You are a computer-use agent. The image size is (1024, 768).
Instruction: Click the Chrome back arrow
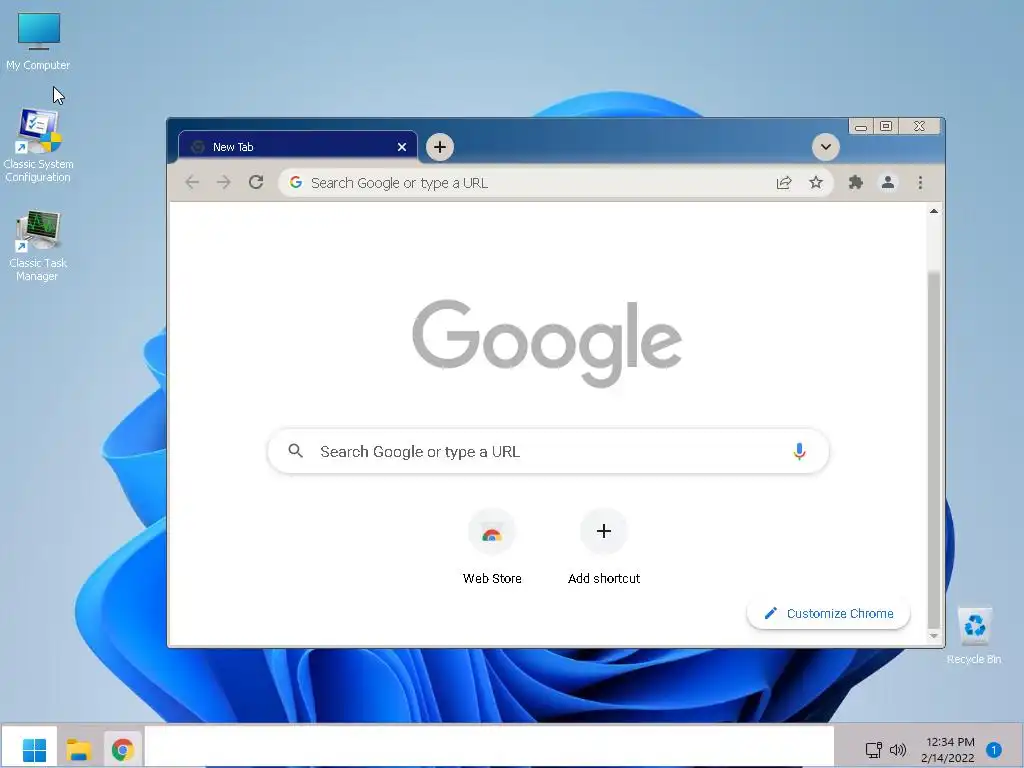(192, 182)
